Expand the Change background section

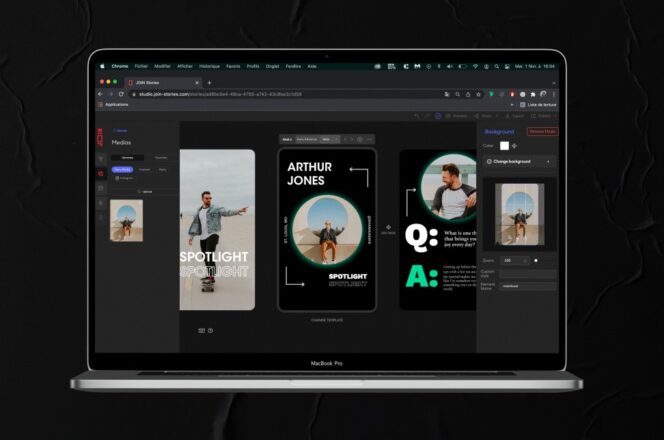click(520, 162)
